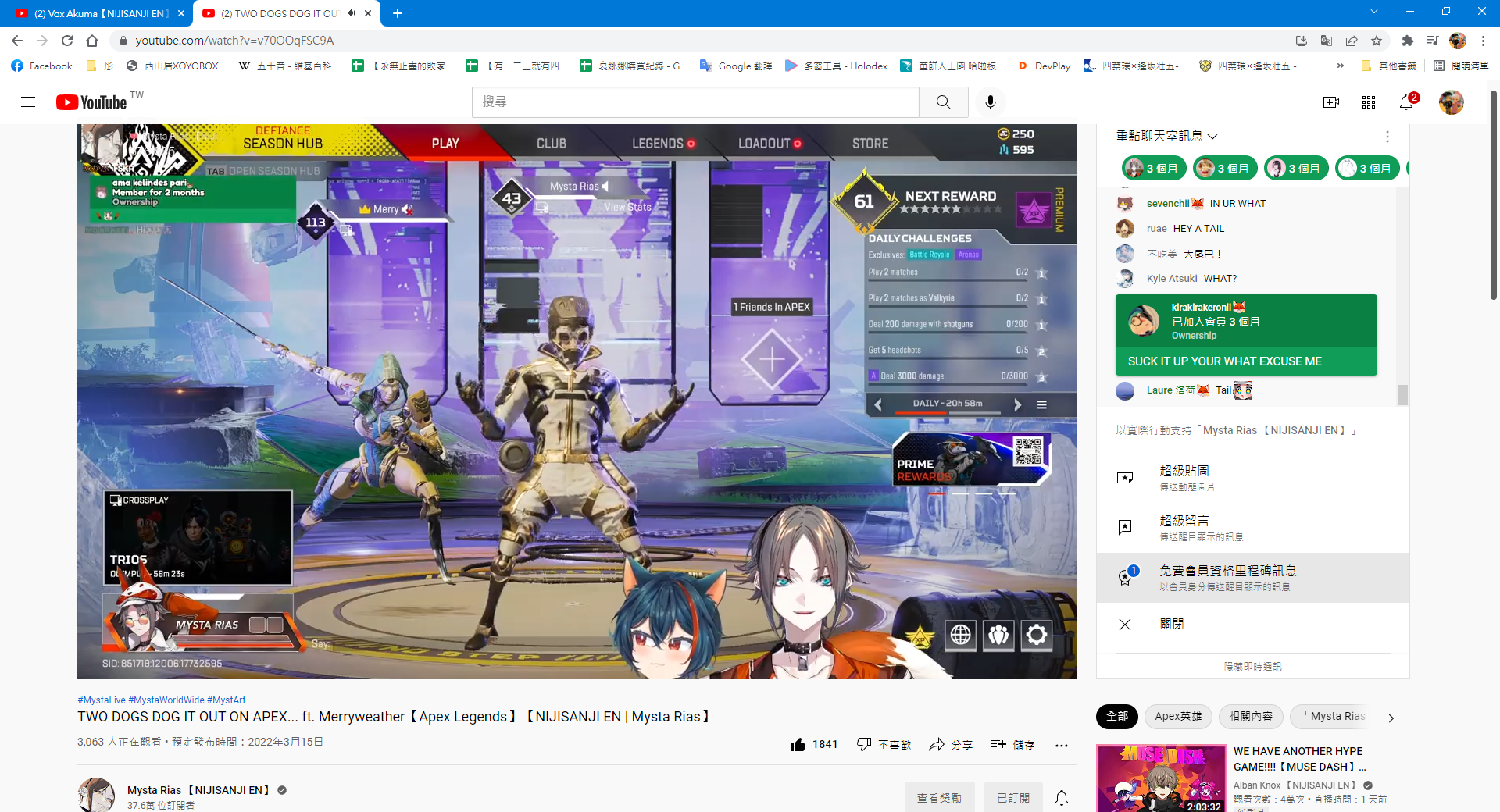
Task: Open Facebook bookmark
Action: tap(42, 66)
